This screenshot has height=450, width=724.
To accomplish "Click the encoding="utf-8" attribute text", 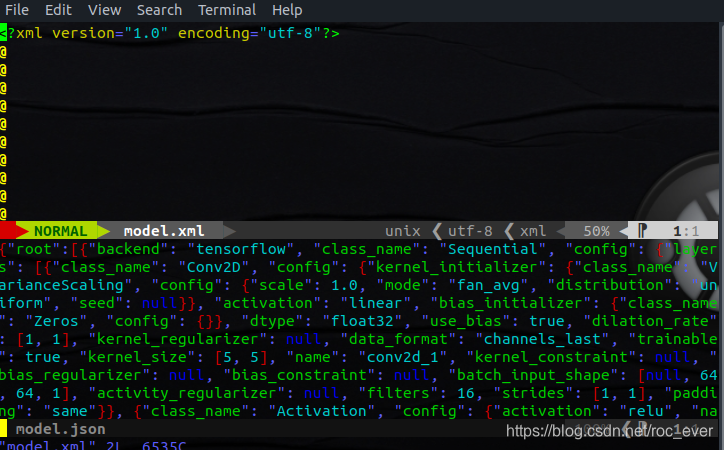I will click(250, 33).
